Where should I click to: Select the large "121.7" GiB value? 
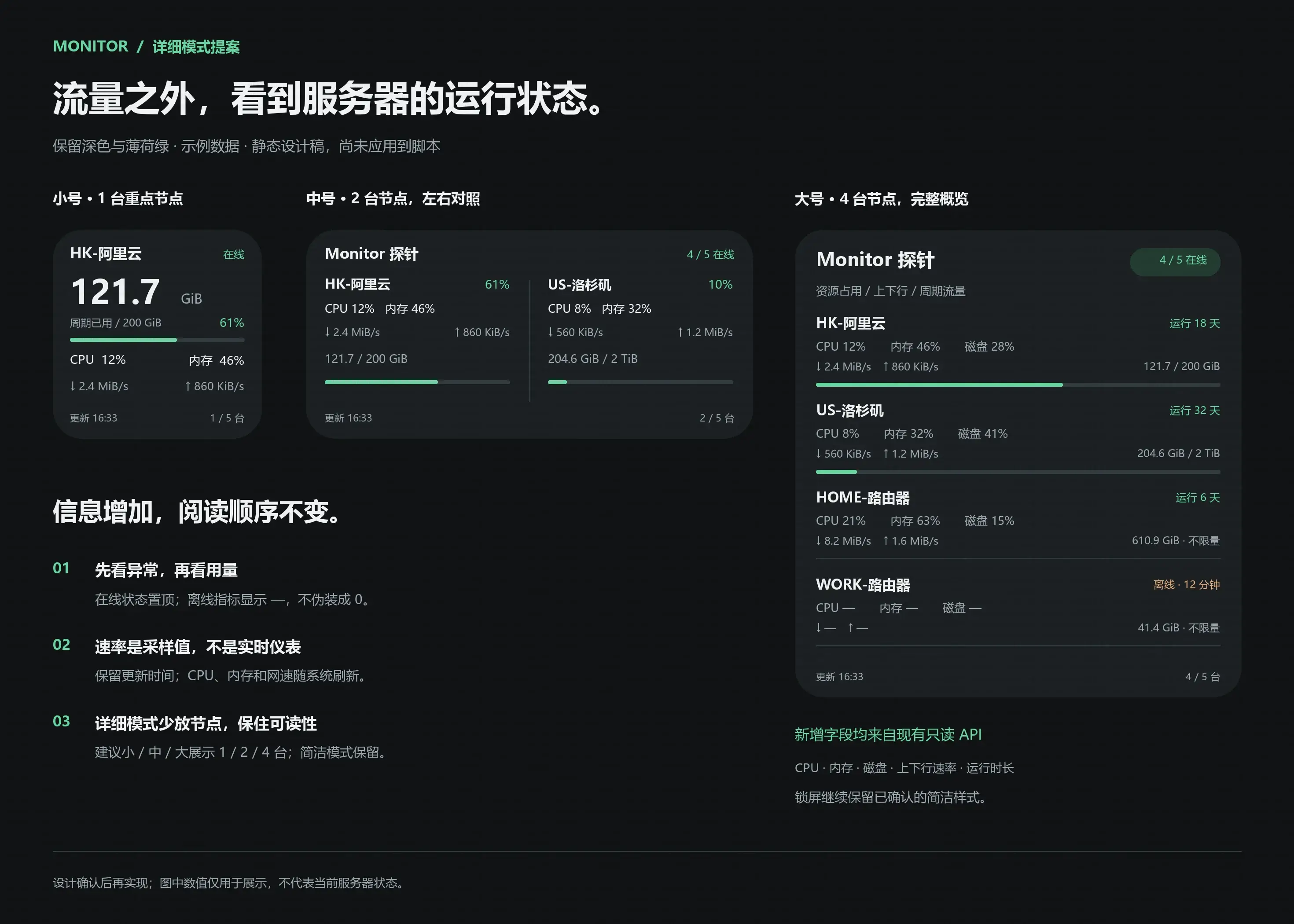point(115,292)
